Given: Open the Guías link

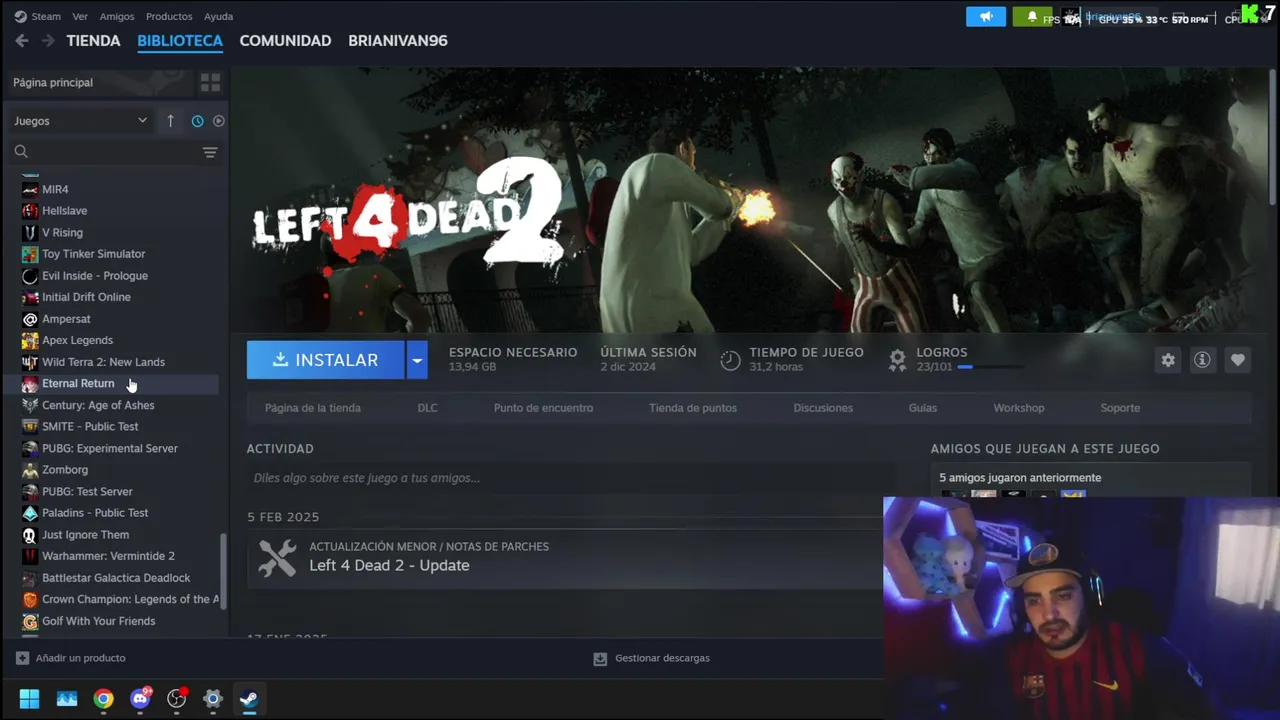Looking at the screenshot, I should (923, 408).
